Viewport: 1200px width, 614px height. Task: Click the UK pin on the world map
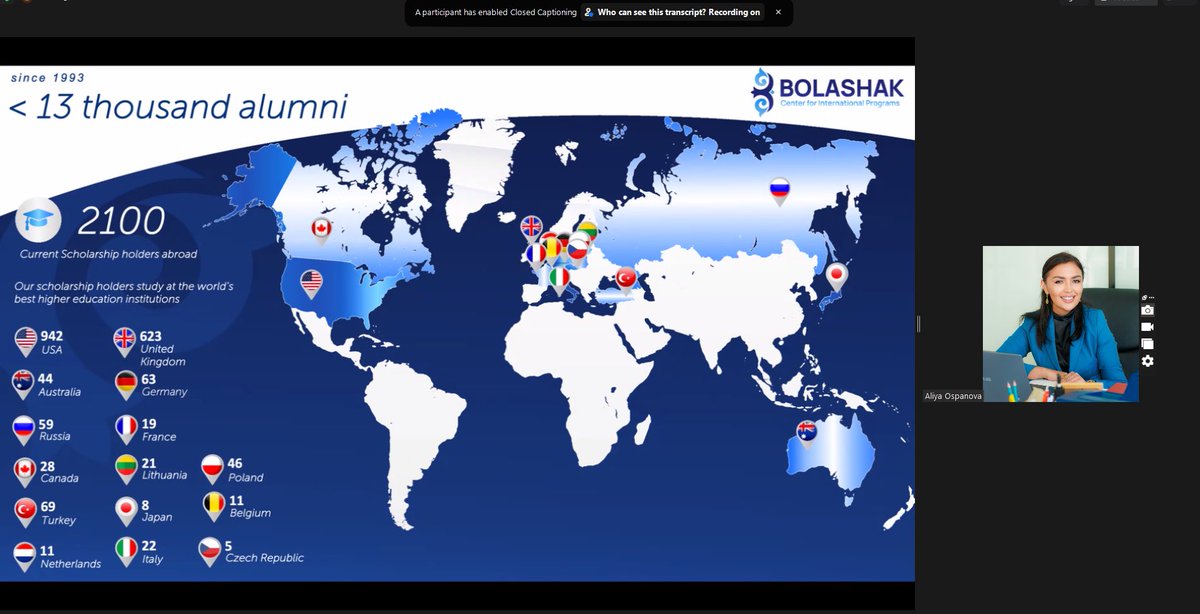pos(532,230)
